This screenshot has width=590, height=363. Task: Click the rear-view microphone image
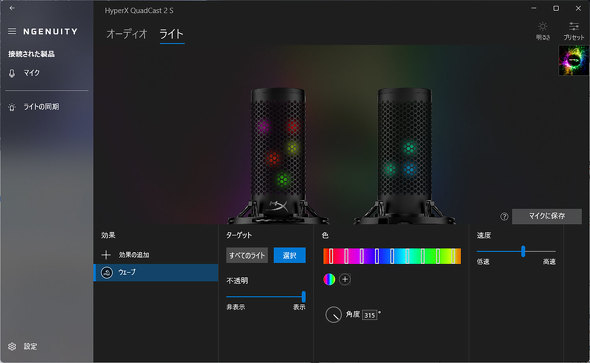[x=404, y=156]
